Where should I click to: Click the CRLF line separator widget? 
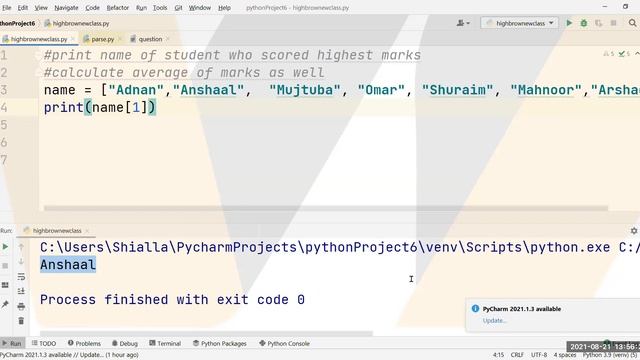point(517,355)
